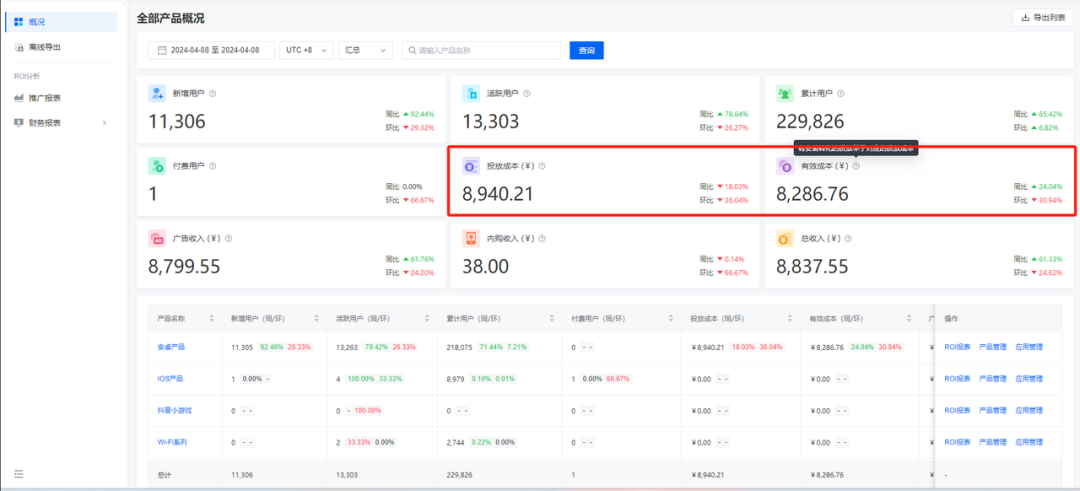The image size is (1080, 491).
Task: Click the 概况 sidebar grid icon
Action: (19, 22)
